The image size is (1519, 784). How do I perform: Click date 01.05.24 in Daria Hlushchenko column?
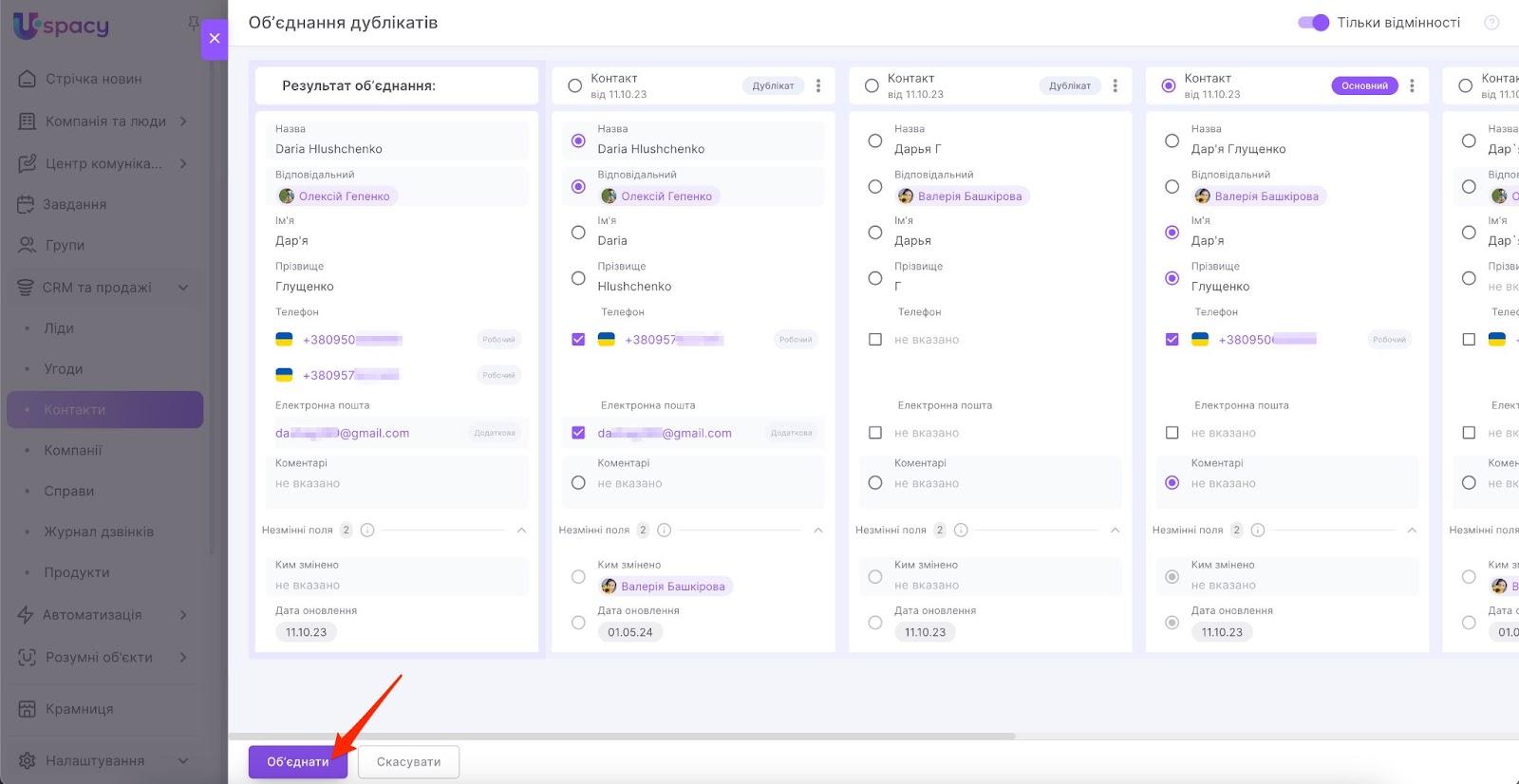[630, 632]
